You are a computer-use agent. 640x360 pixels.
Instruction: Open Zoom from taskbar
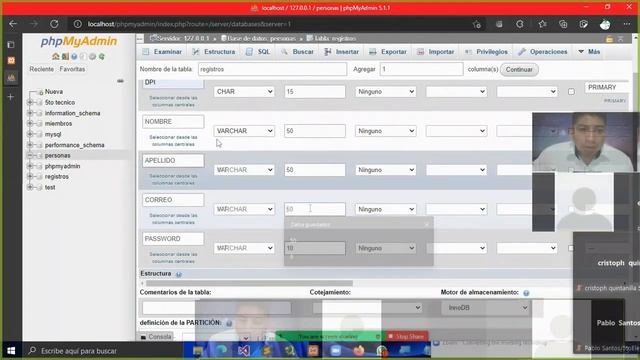pos(336,350)
